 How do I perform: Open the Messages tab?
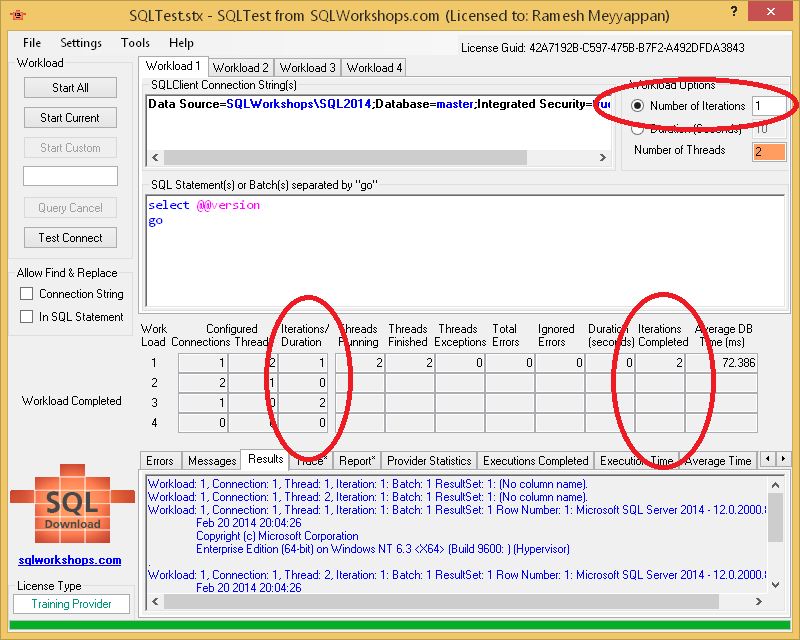[x=212, y=461]
